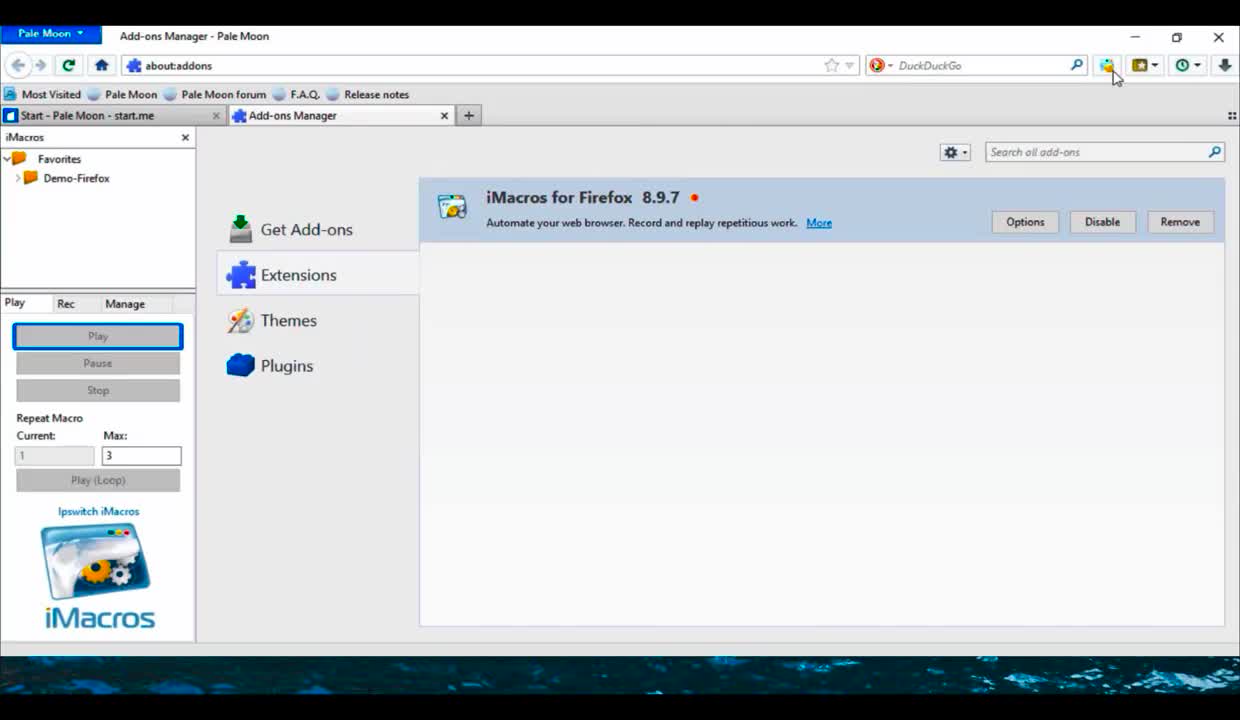Bookmark this page with the star icon
Viewport: 1240px width, 720px height.
pyautogui.click(x=831, y=65)
